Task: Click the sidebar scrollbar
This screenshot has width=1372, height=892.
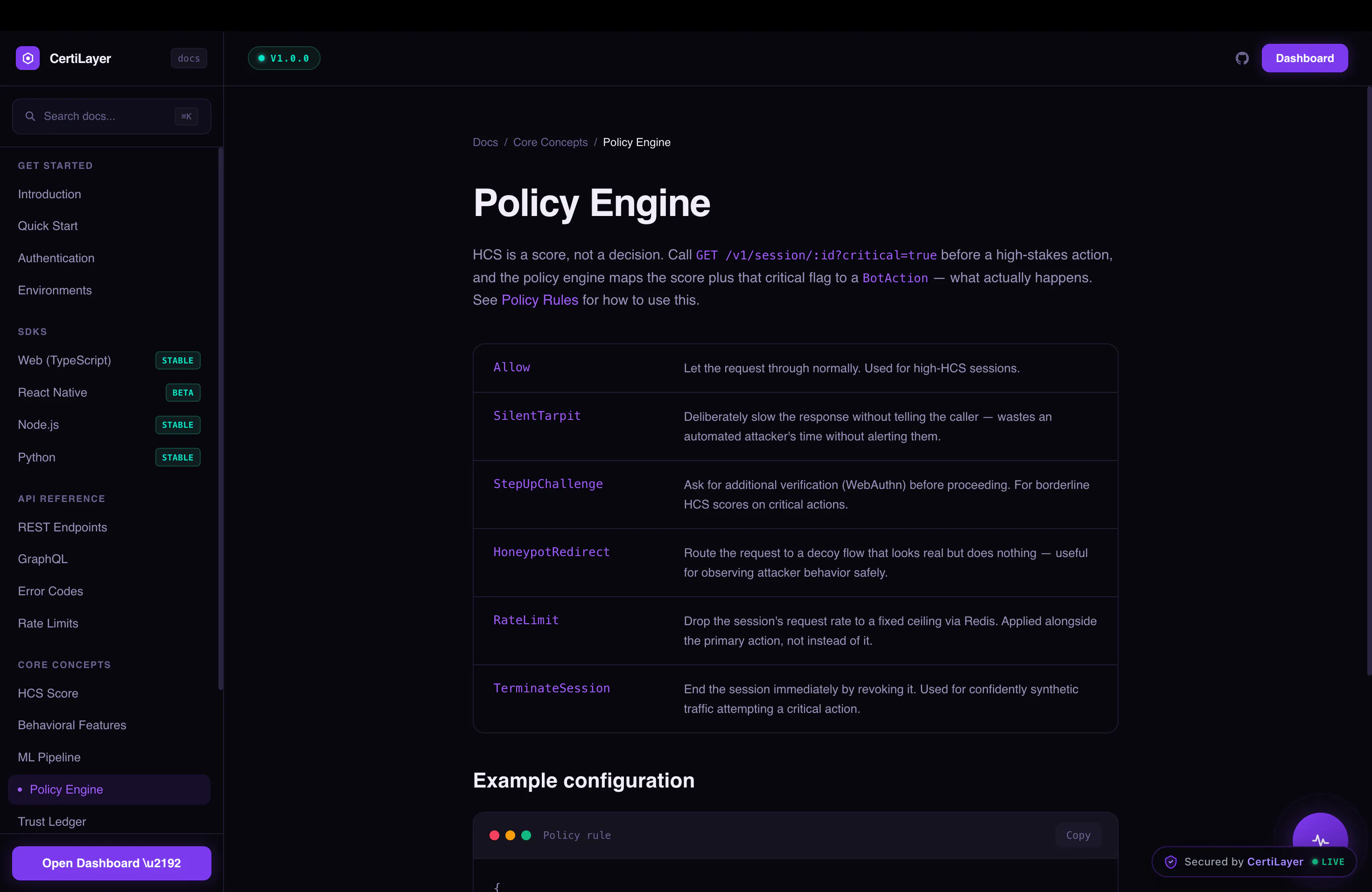Action: pyautogui.click(x=220, y=418)
